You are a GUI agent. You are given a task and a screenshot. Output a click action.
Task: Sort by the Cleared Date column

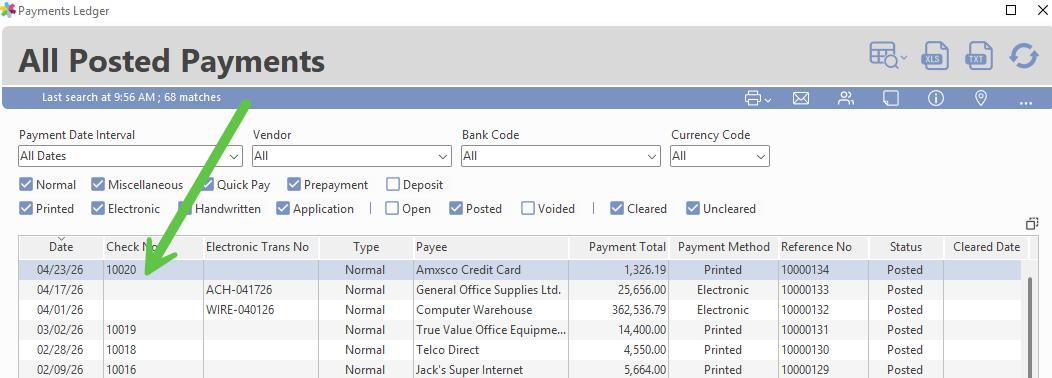(986, 247)
